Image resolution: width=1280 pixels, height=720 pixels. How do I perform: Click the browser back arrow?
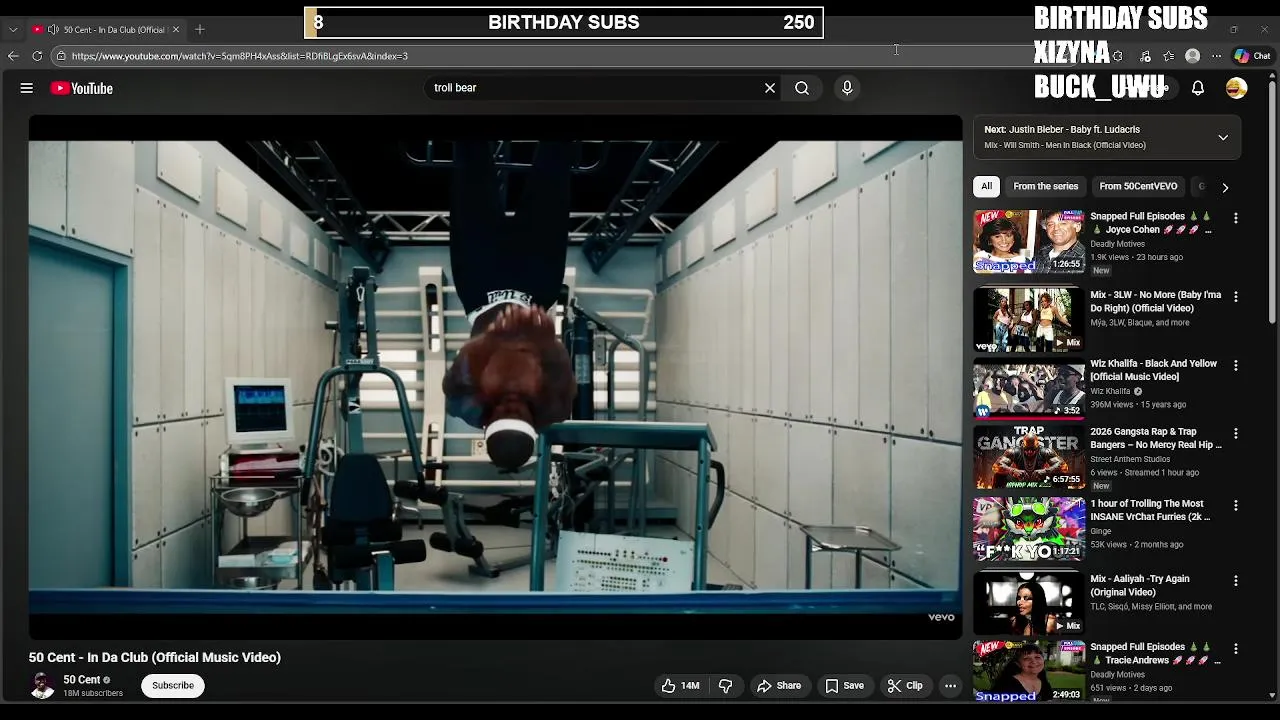click(13, 56)
